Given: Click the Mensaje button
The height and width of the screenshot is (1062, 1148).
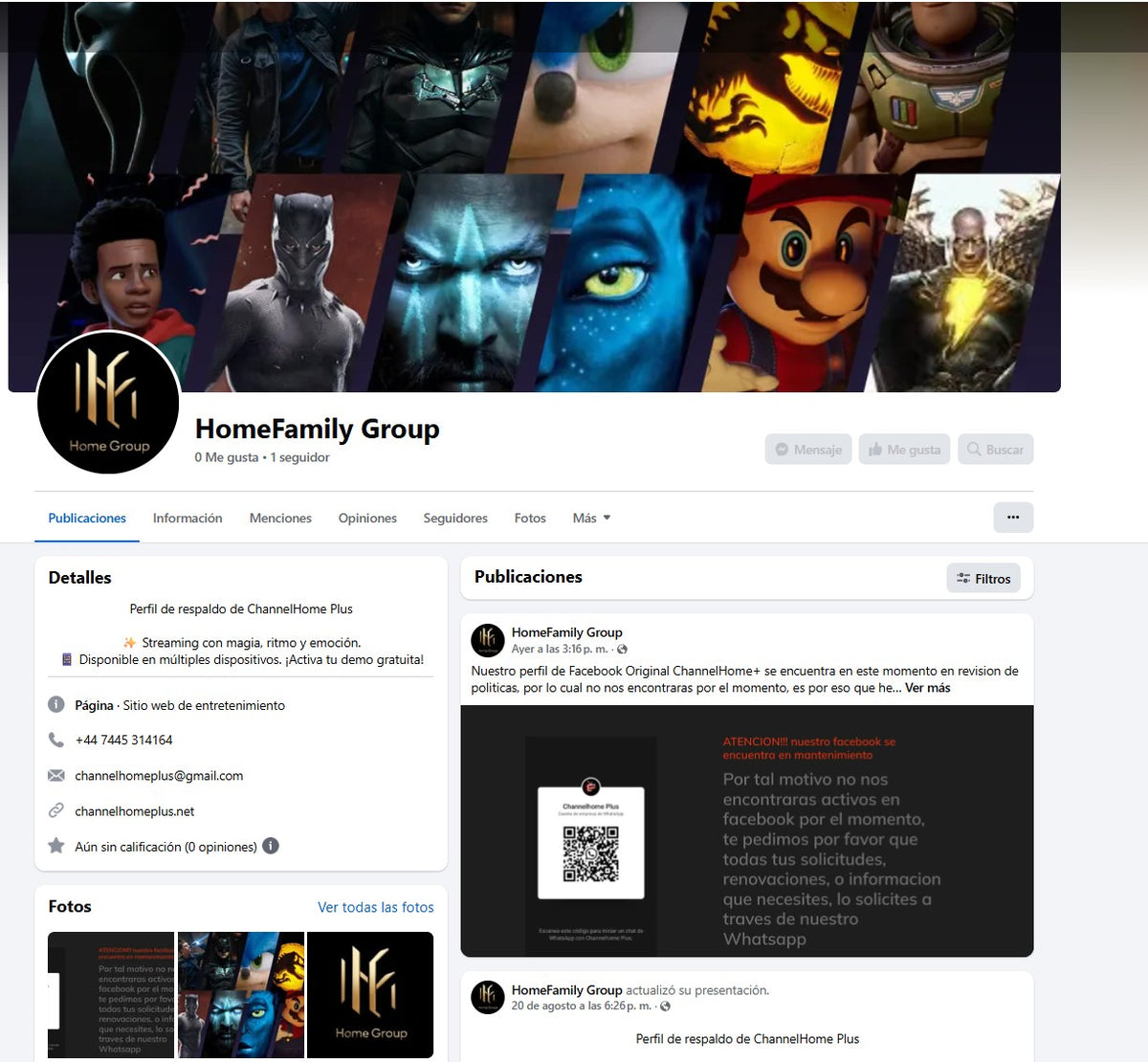Looking at the screenshot, I should [x=808, y=450].
